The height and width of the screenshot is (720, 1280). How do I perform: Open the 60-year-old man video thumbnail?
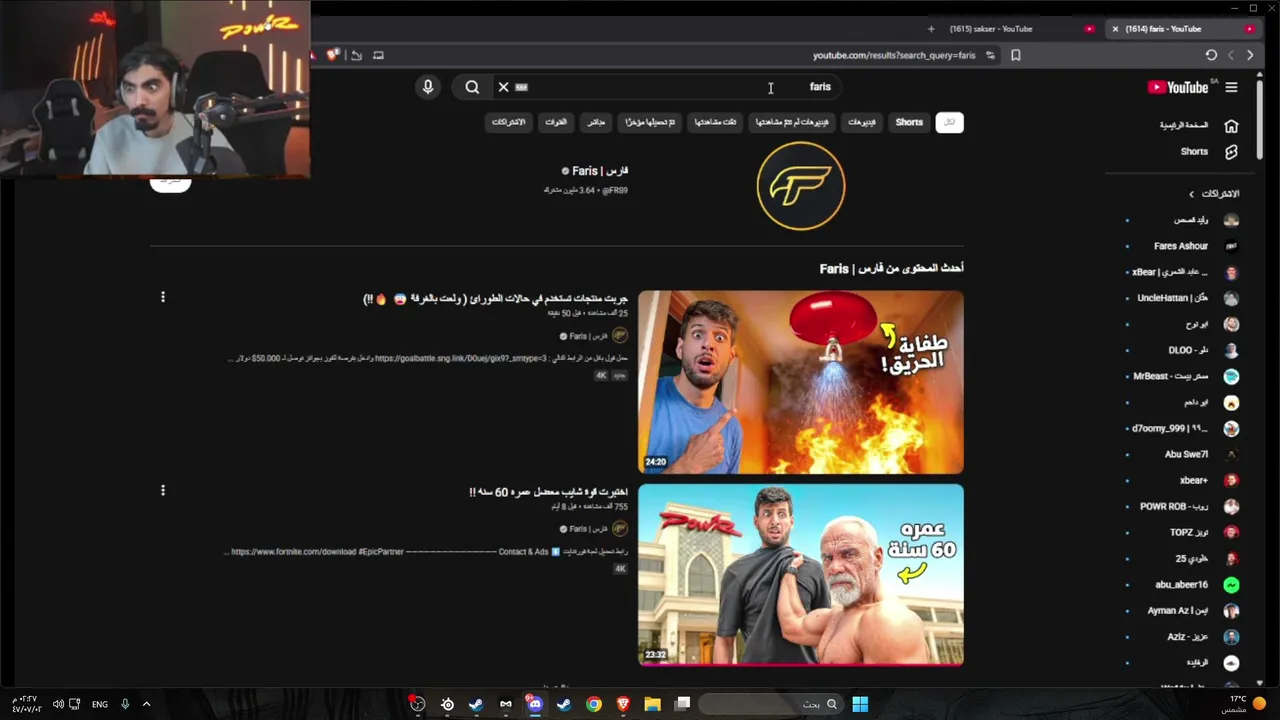click(x=801, y=575)
